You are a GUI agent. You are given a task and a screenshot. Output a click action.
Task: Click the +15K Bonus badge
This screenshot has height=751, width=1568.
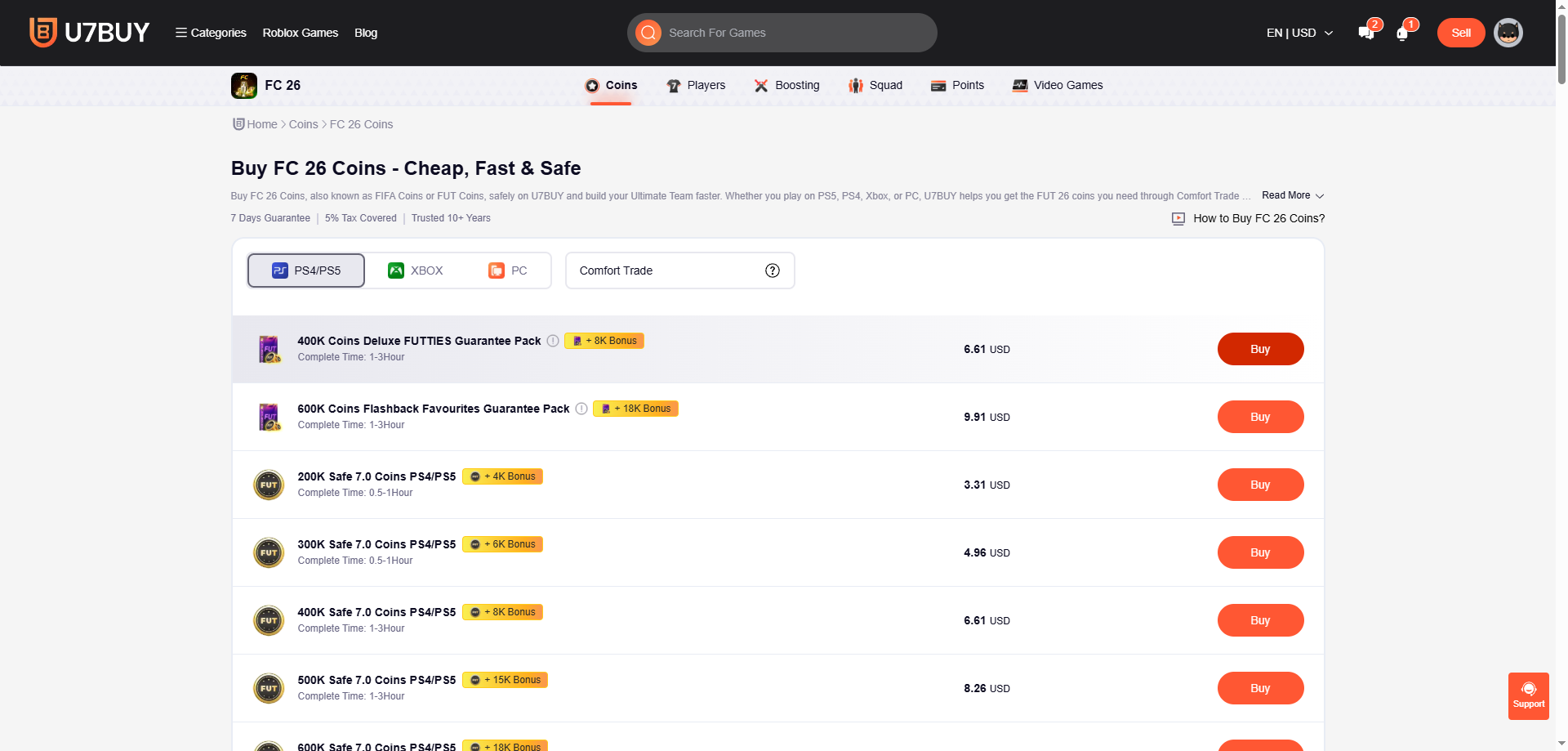coord(505,680)
